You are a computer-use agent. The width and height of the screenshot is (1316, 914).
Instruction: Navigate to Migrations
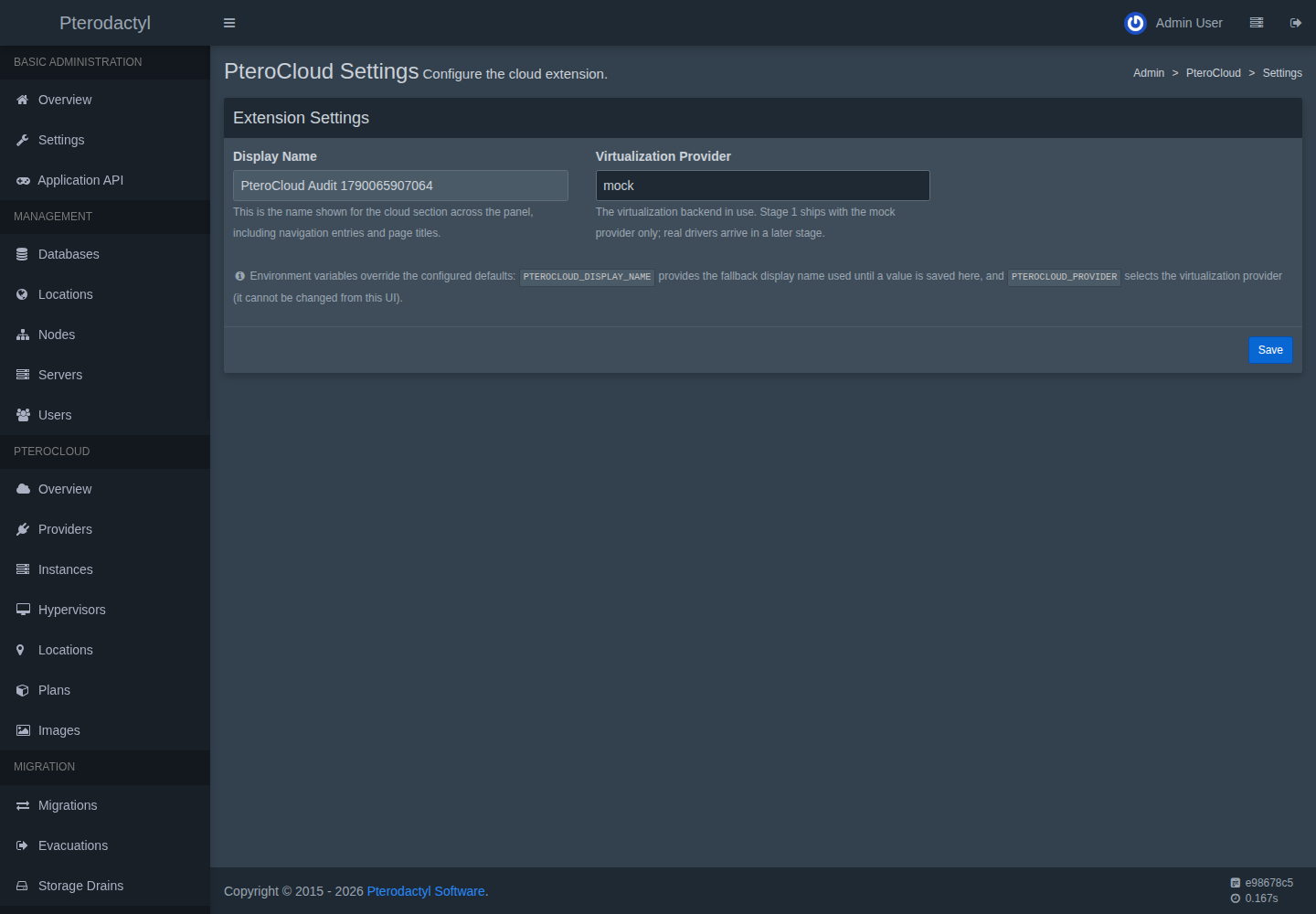coord(105,805)
